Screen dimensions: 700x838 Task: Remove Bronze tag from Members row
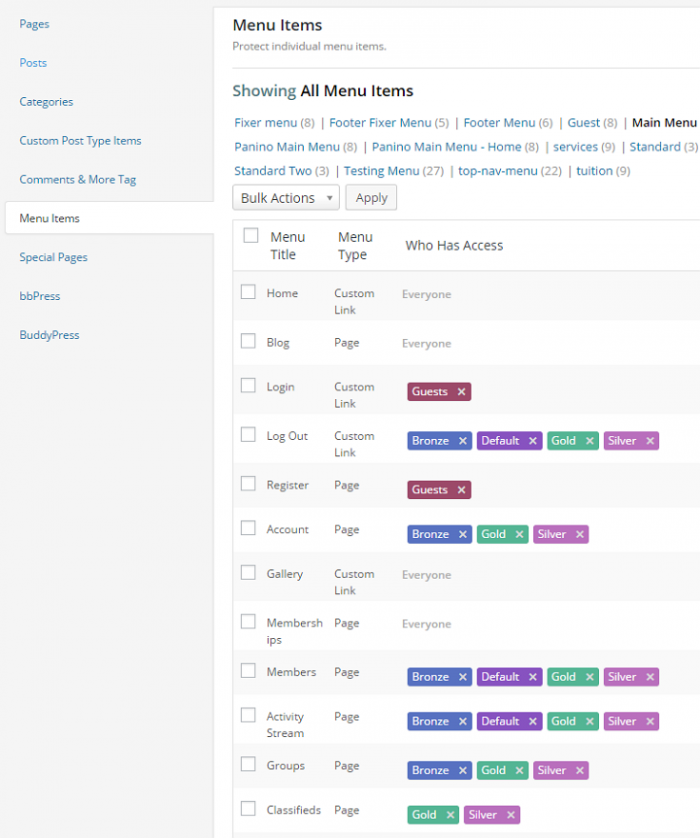coord(463,677)
